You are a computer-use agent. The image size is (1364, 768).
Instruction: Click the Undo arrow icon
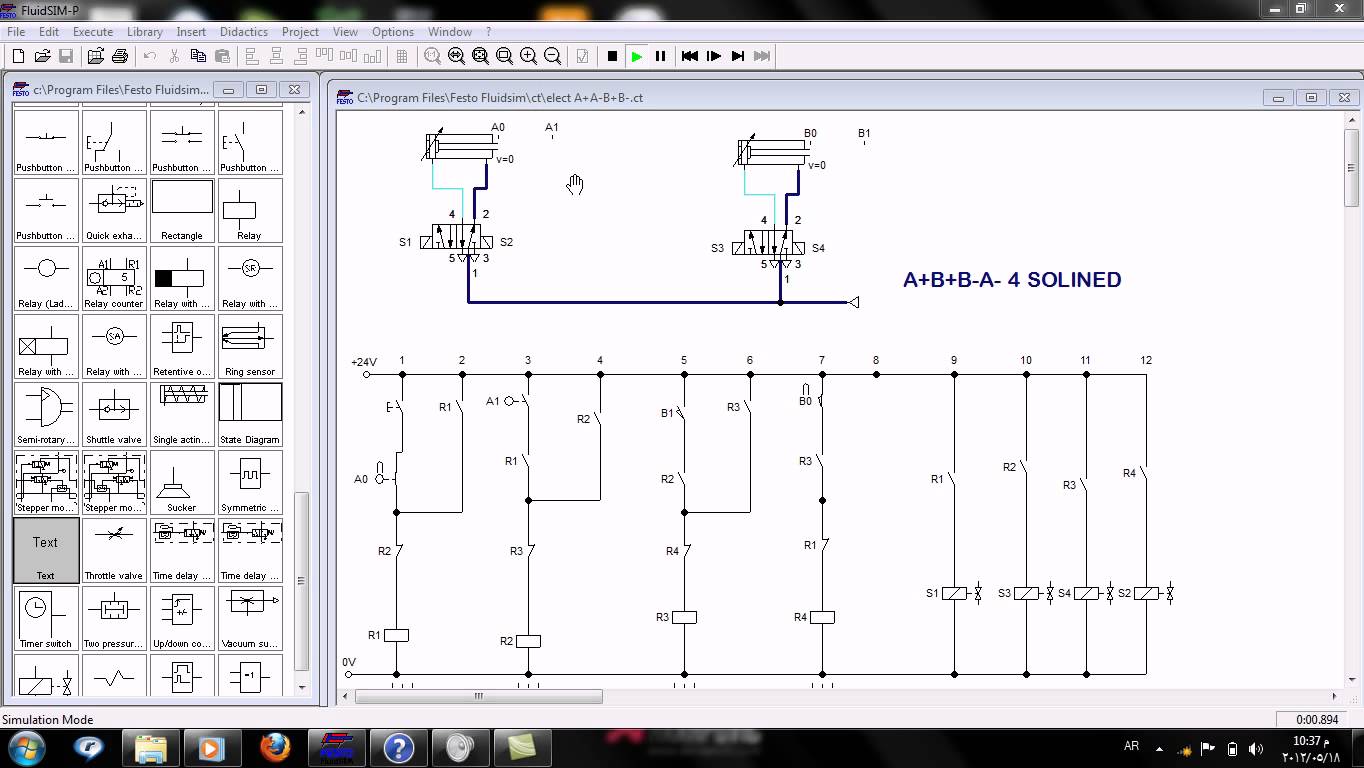coord(150,56)
